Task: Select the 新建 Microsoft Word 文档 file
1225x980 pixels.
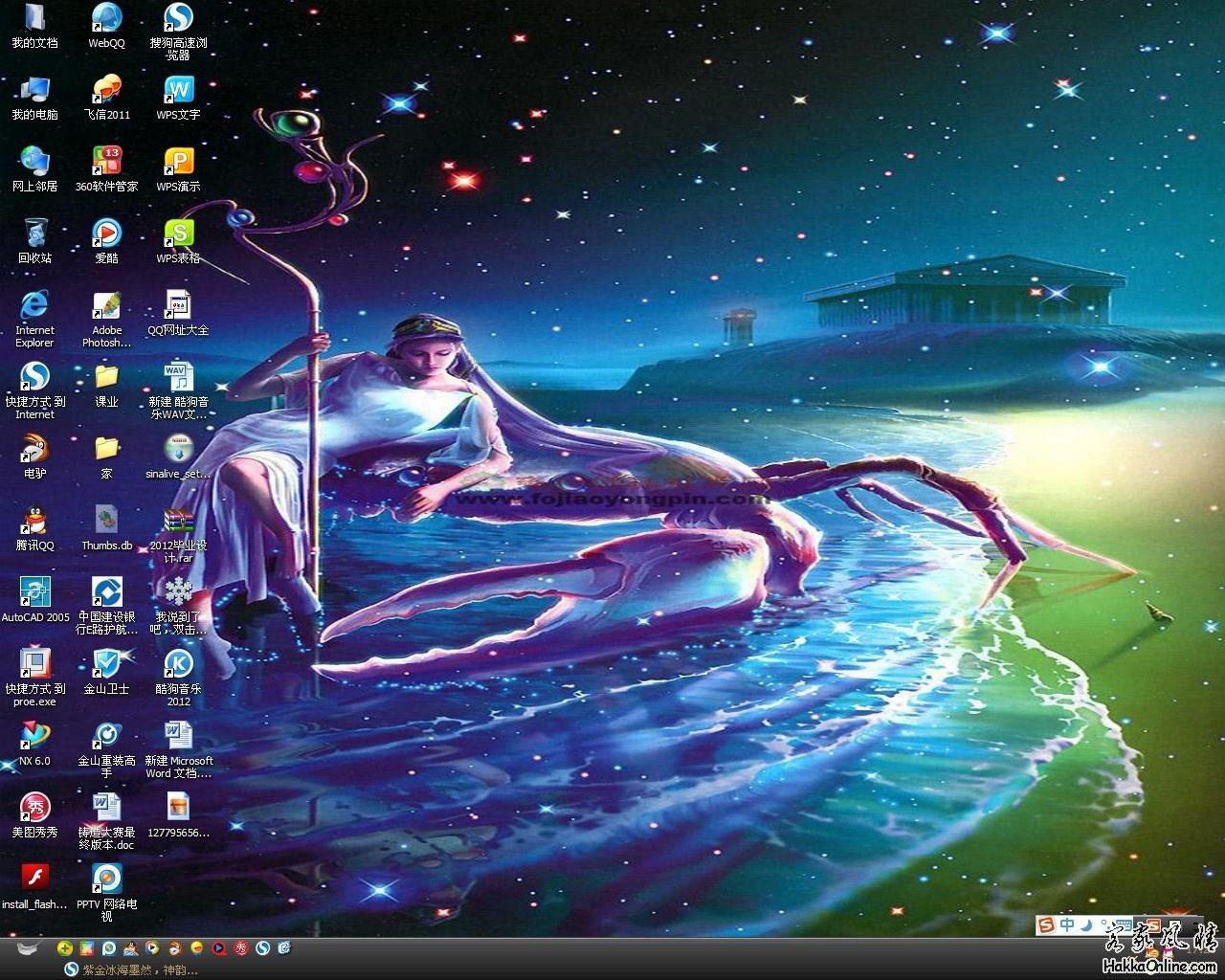Action: click(178, 749)
